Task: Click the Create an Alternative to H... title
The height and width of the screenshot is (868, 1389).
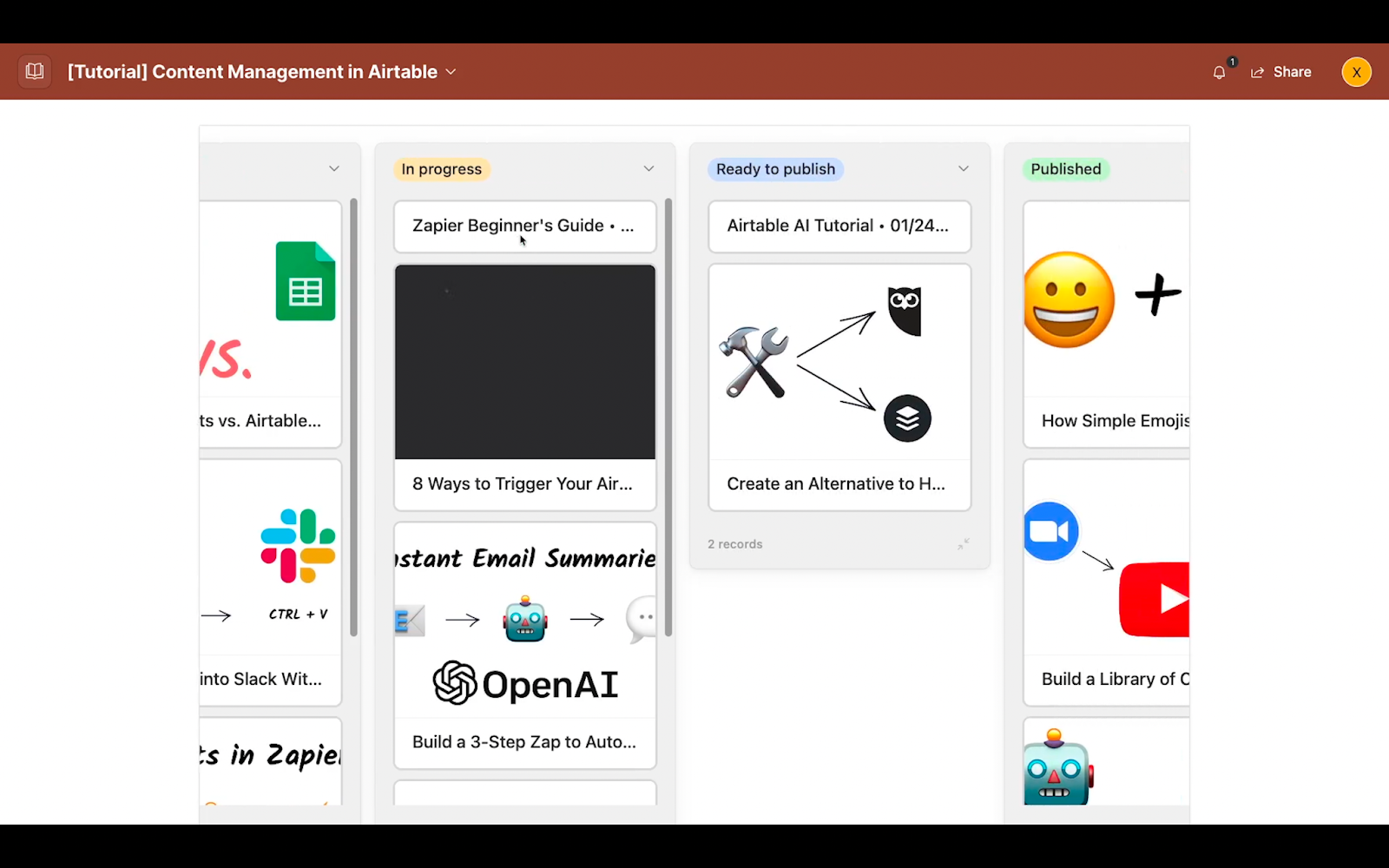Action: pyautogui.click(x=836, y=484)
